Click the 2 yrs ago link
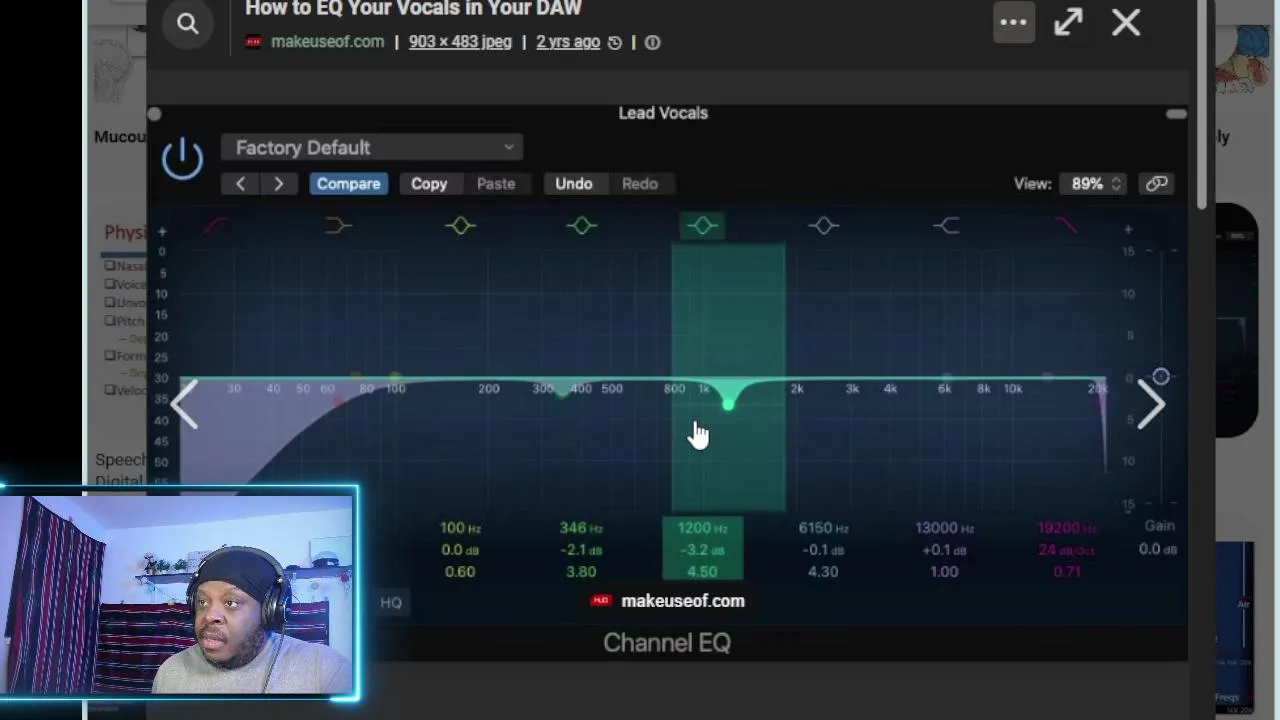 pyautogui.click(x=568, y=42)
